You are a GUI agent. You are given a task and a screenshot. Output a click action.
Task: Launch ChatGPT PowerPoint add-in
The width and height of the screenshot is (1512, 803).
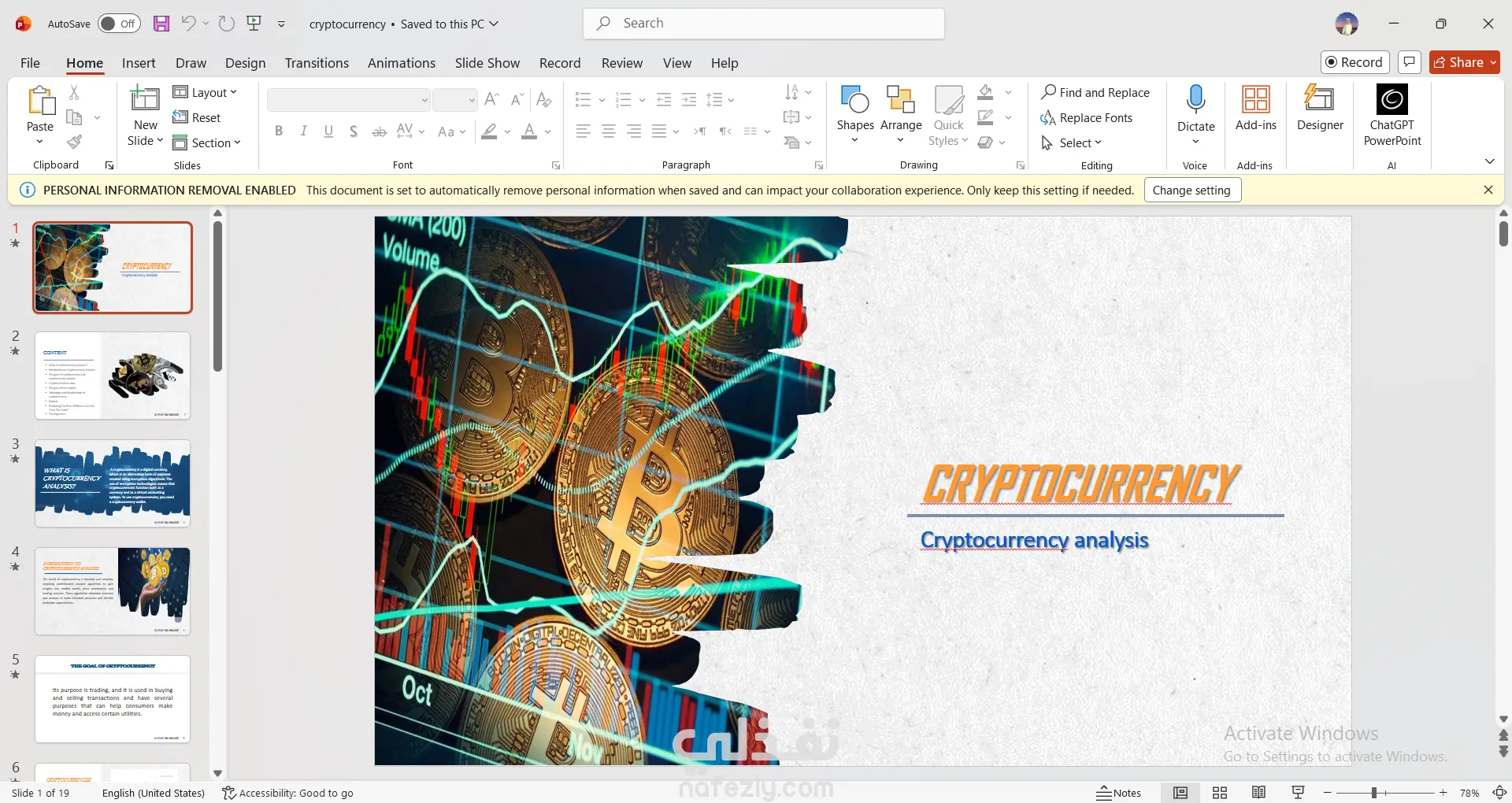(1392, 116)
